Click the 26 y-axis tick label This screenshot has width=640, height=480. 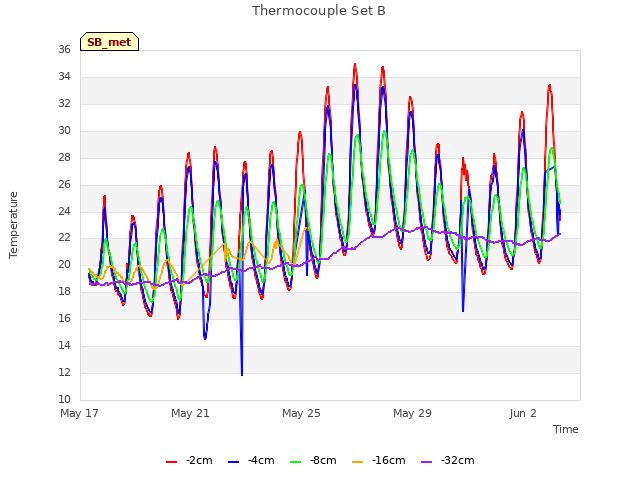(x=64, y=184)
